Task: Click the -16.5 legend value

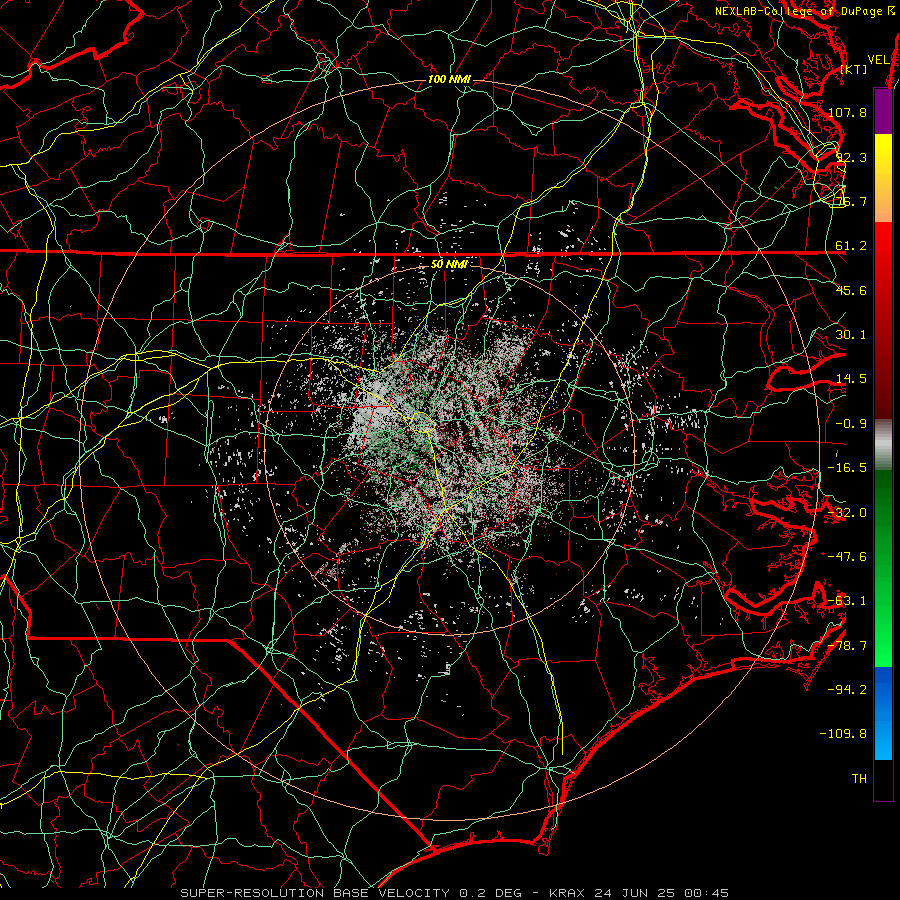Action: point(847,468)
